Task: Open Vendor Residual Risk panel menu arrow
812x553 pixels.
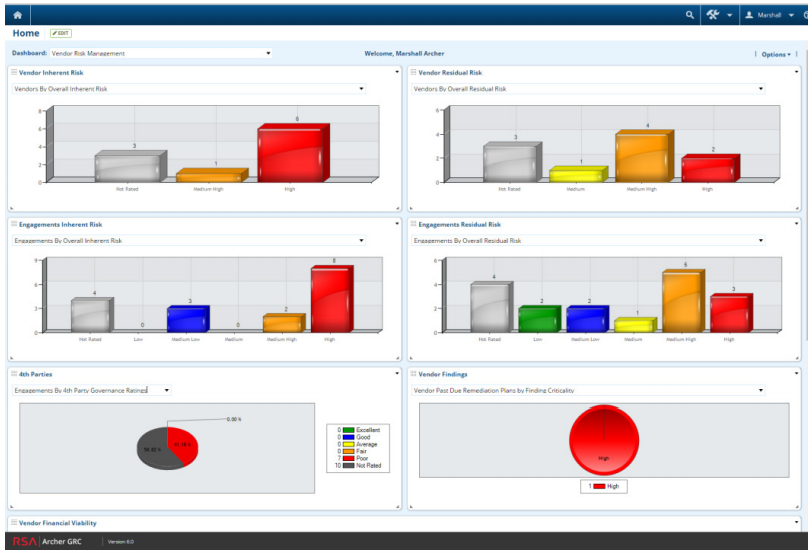Action: coord(796,72)
